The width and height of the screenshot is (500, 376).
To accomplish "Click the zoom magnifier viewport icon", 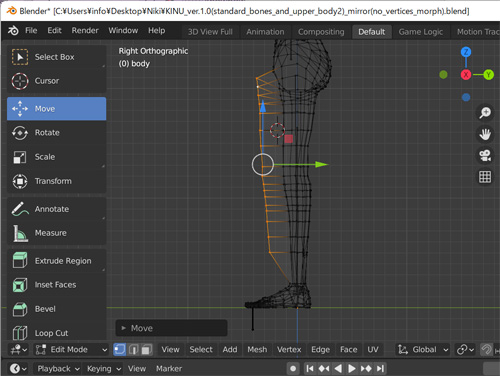I will click(485, 113).
